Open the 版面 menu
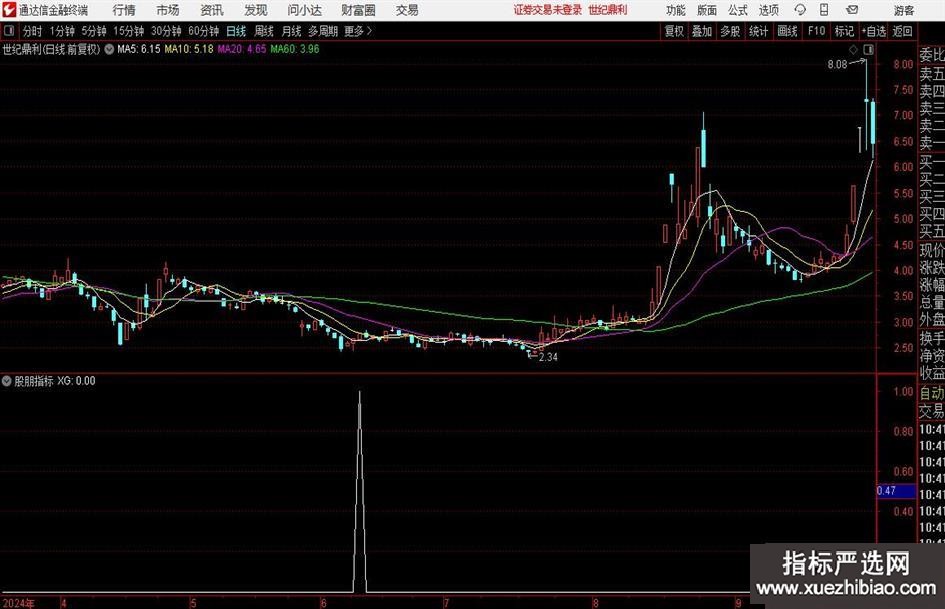 [x=706, y=10]
